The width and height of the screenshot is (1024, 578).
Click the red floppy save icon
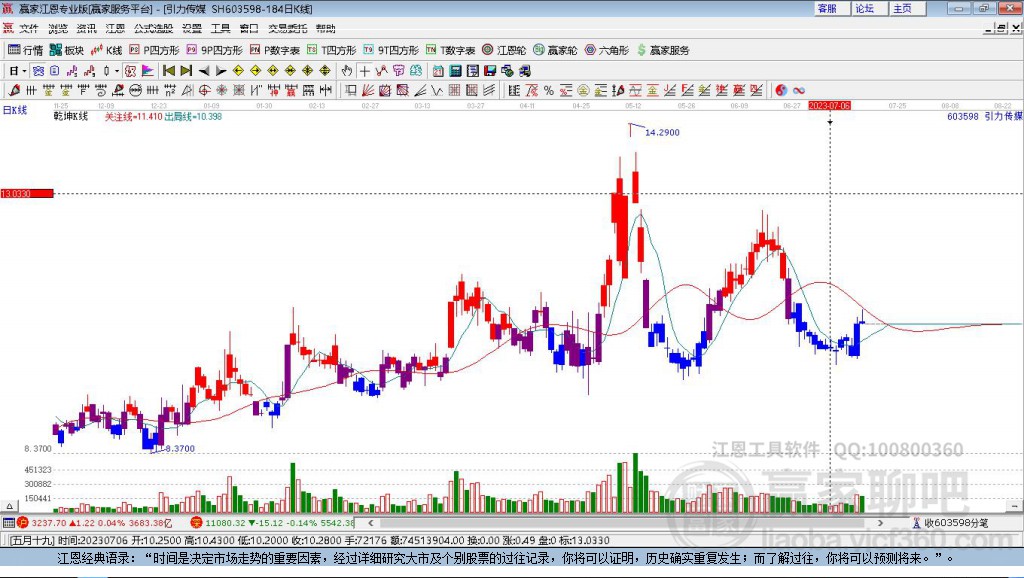coord(490,71)
